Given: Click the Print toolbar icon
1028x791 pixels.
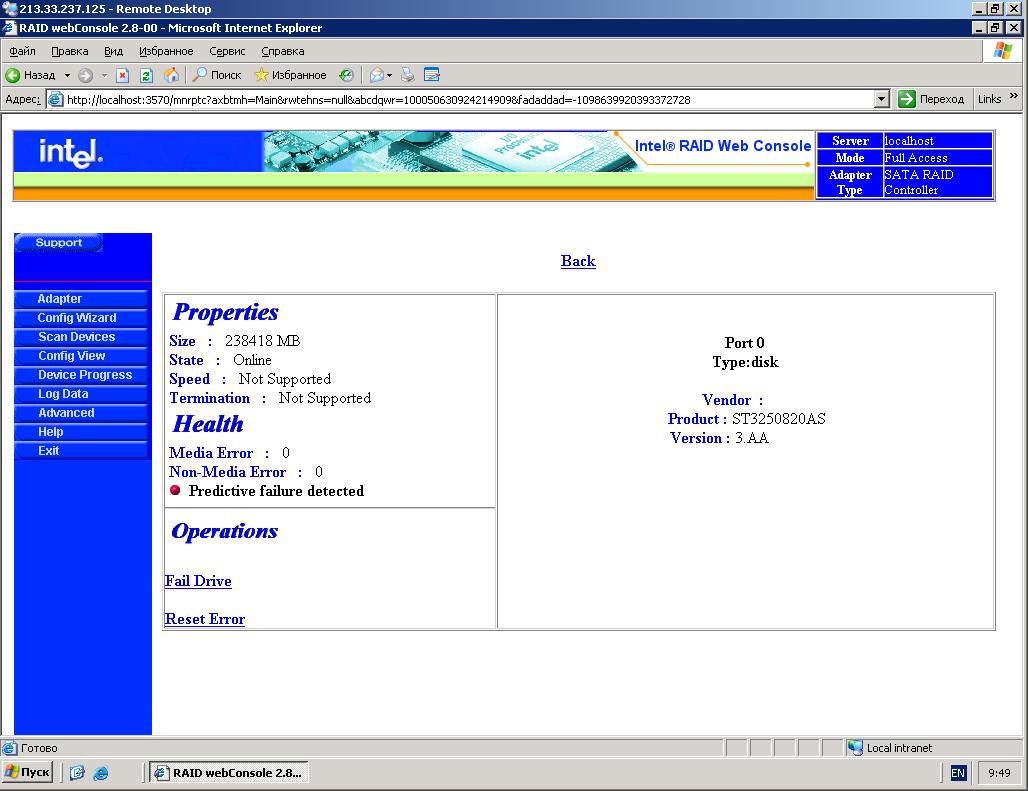Looking at the screenshot, I should coord(407,75).
